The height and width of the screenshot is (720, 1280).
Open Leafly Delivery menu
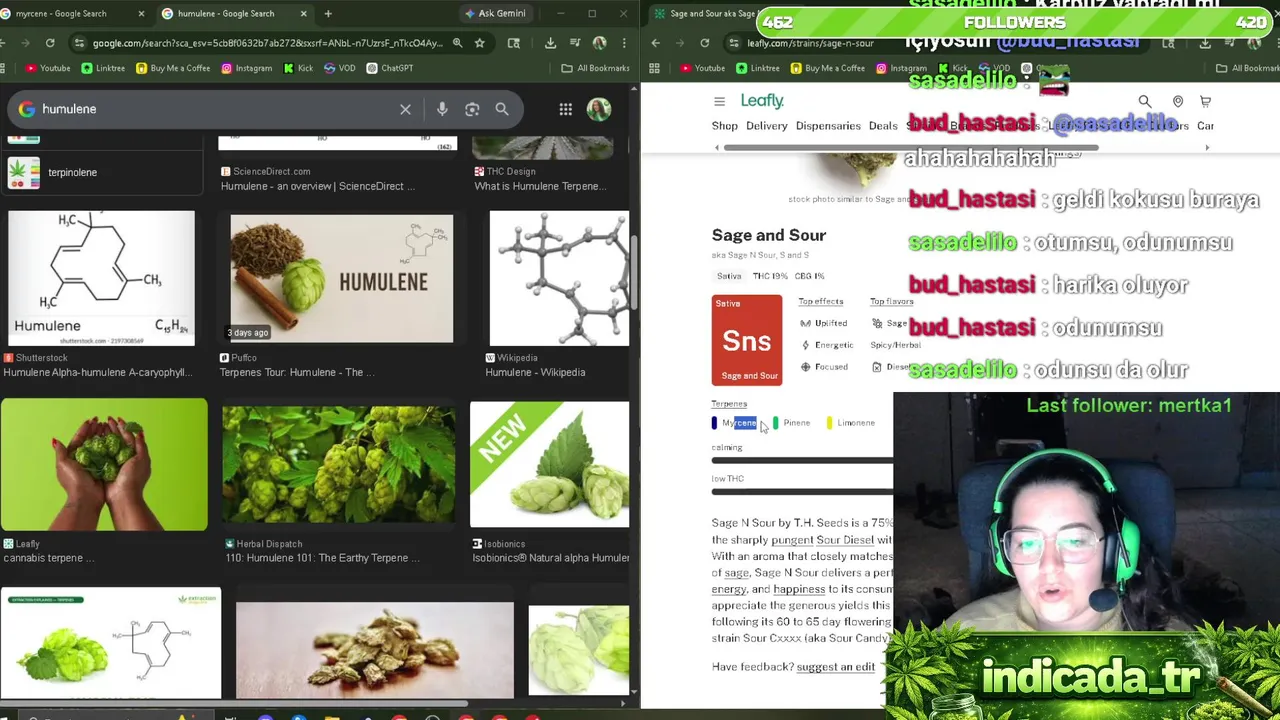click(x=767, y=126)
